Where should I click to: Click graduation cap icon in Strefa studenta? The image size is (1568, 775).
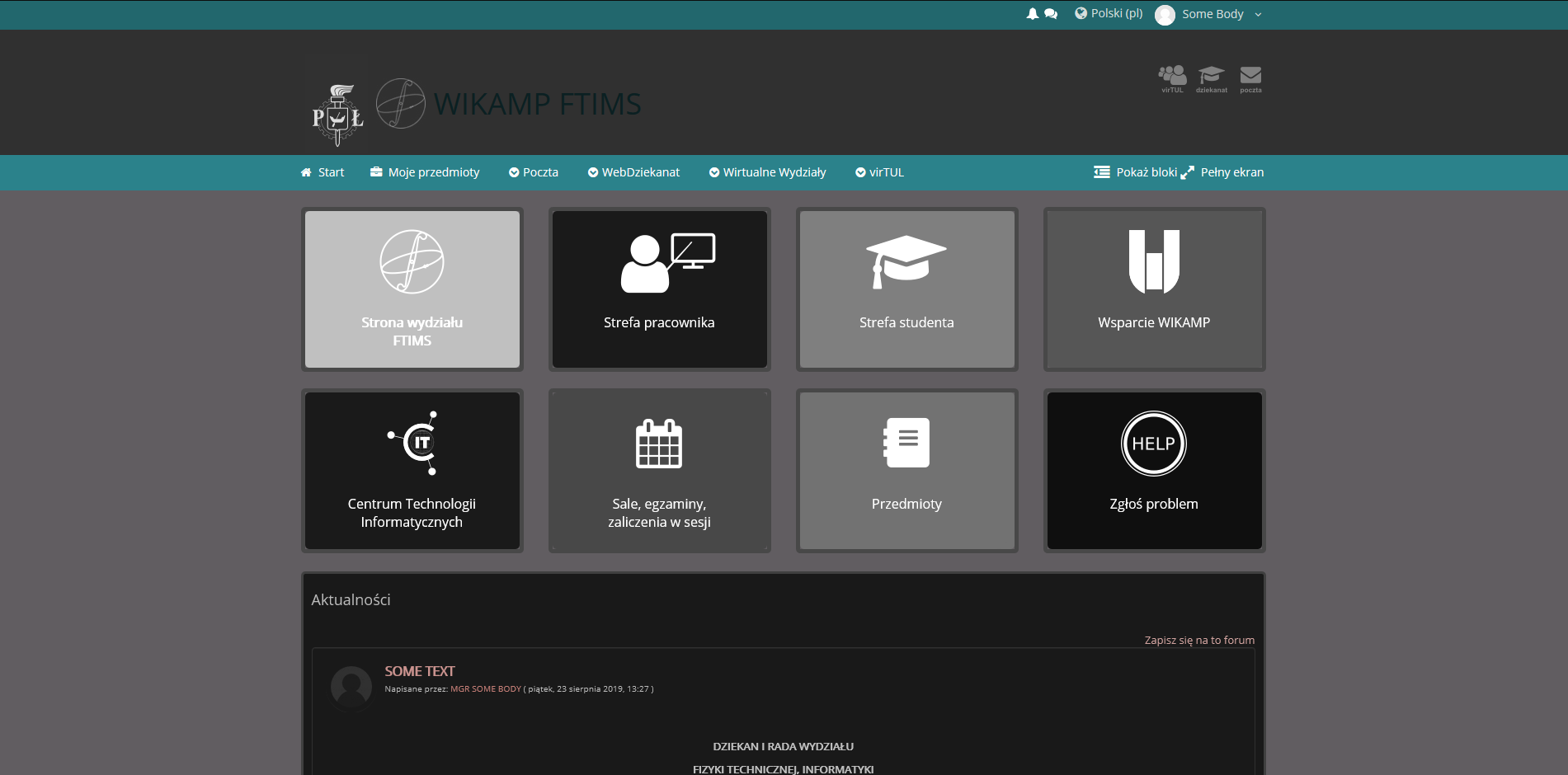906,262
